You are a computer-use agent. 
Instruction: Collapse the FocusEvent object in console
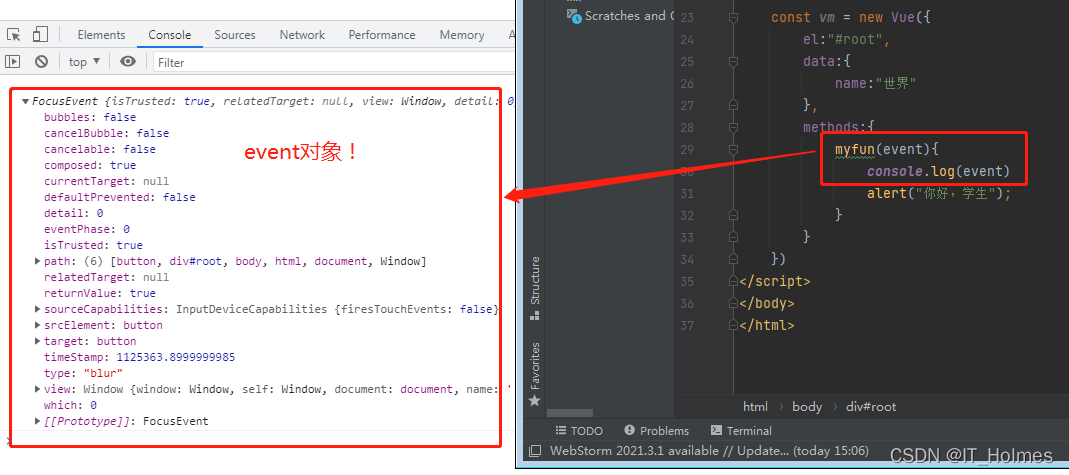click(25, 102)
